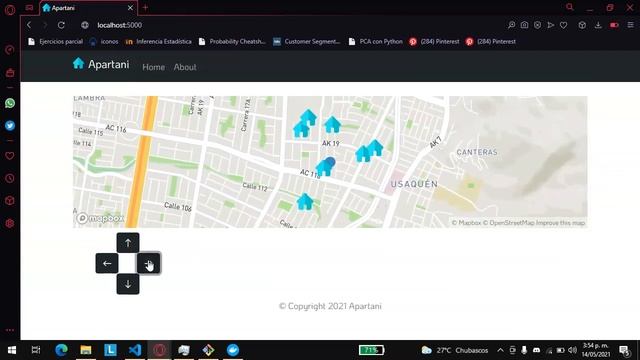The height and width of the screenshot is (360, 640).
Task: Select the Apartani browser tab
Action: pyautogui.click(x=88, y=8)
